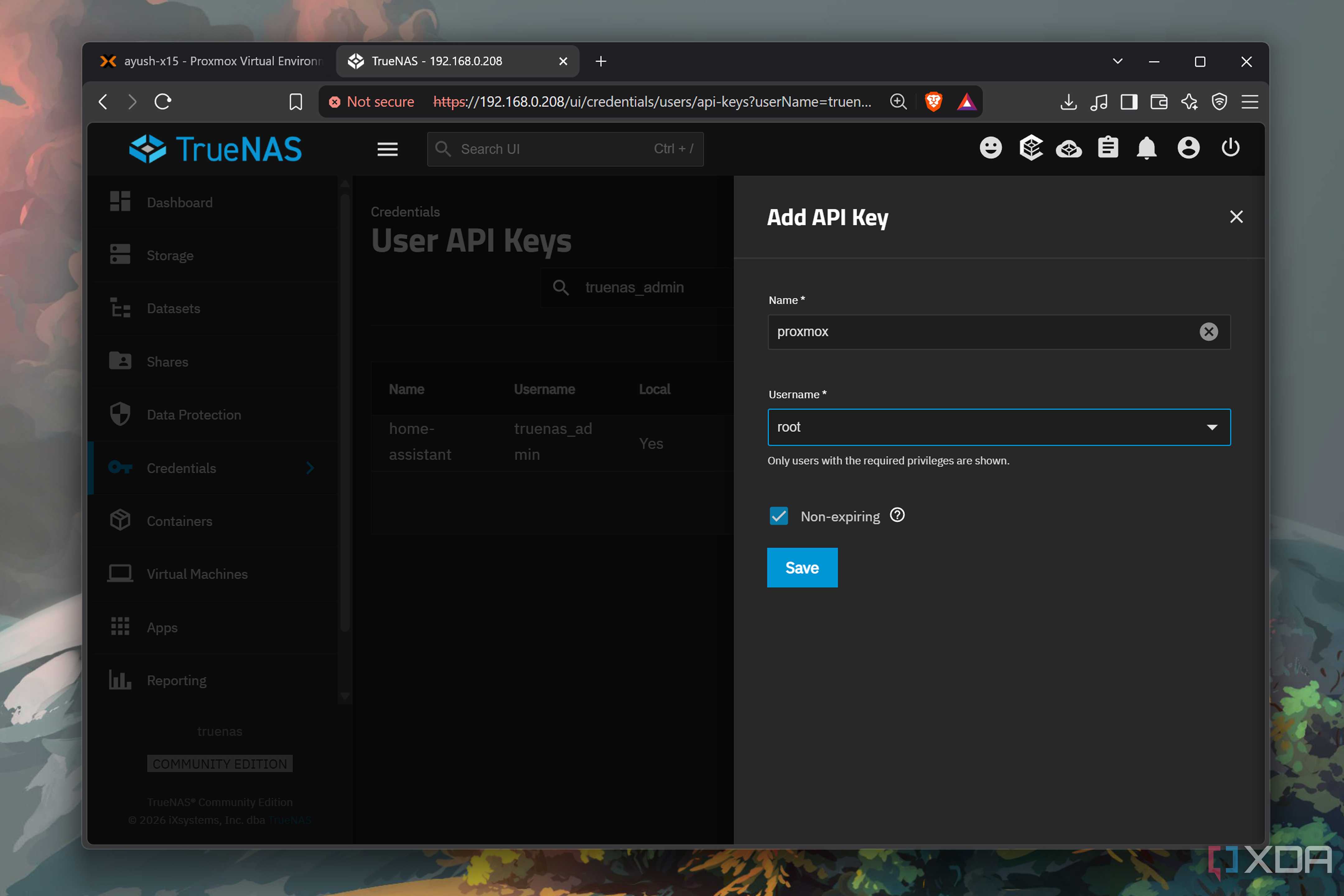Click the TrueNAS logo

(215, 149)
